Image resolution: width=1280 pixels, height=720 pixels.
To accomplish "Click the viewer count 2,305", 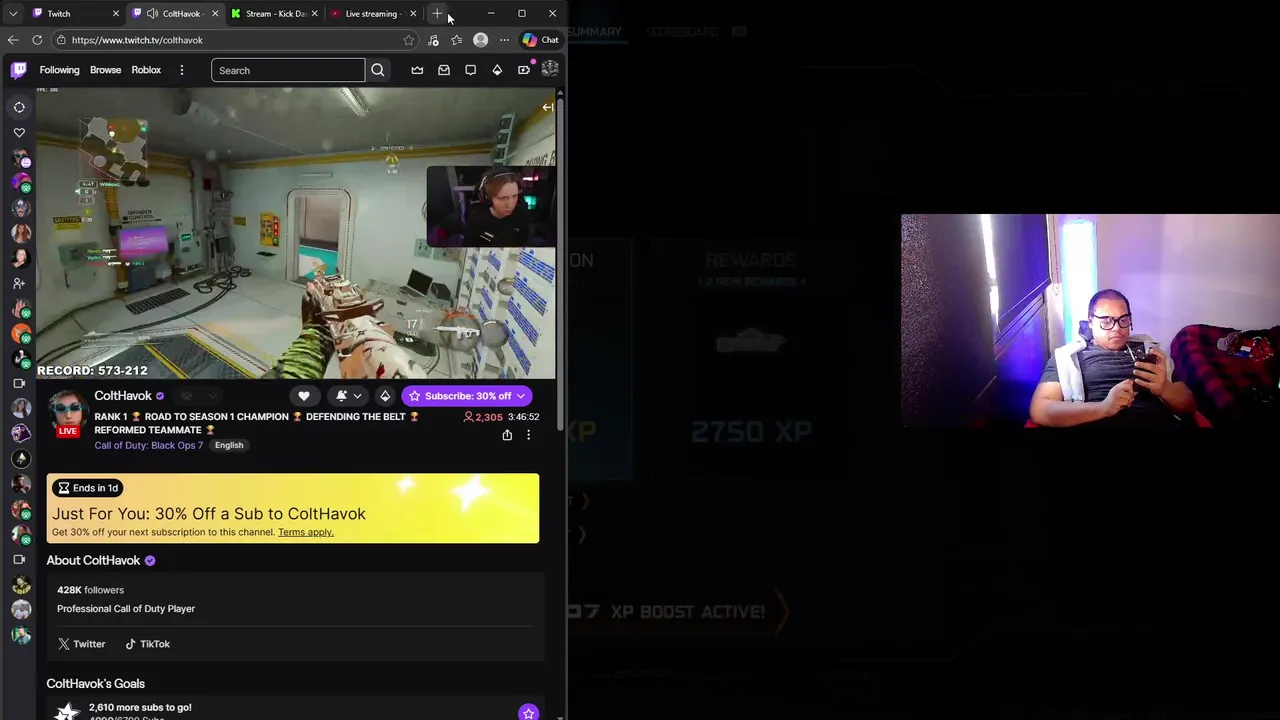I will 482,417.
